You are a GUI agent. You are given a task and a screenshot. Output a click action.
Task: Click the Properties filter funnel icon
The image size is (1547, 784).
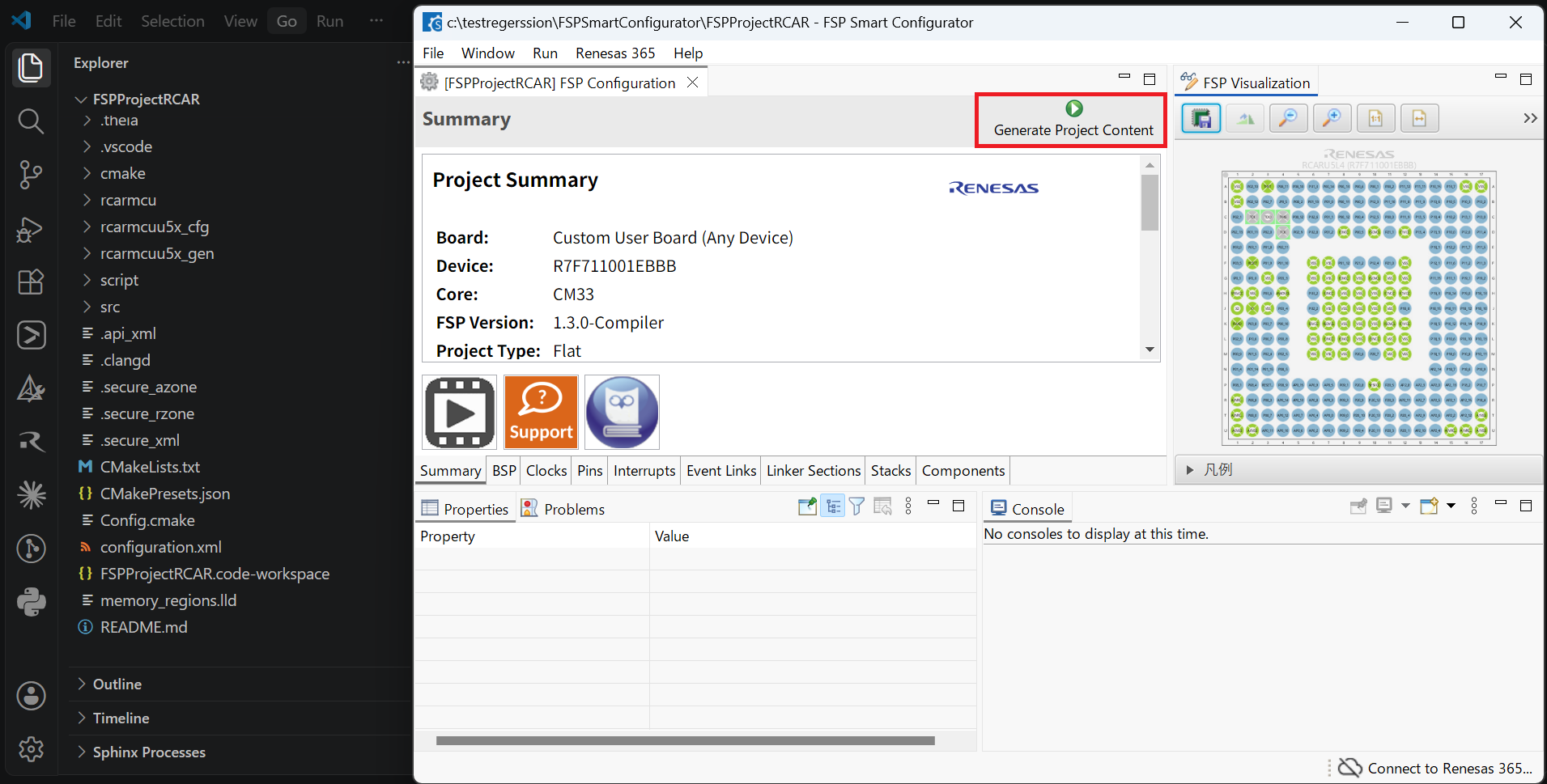coord(856,506)
